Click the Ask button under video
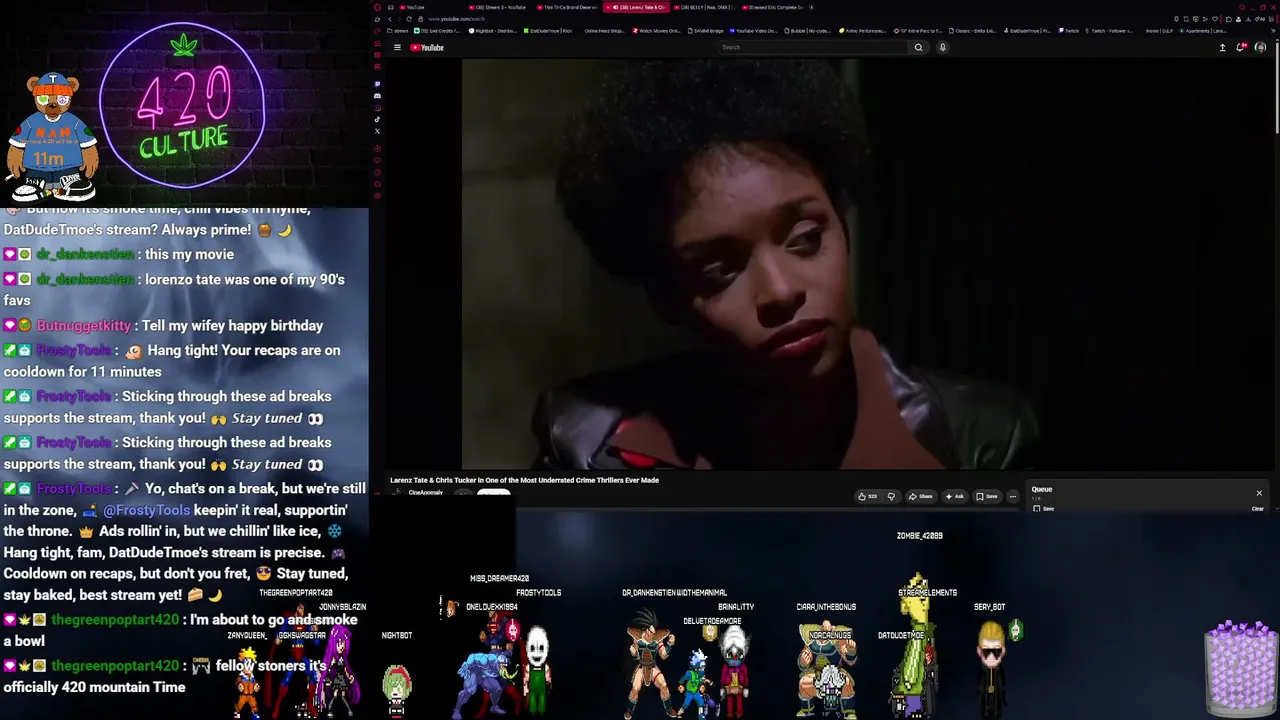 coord(954,496)
